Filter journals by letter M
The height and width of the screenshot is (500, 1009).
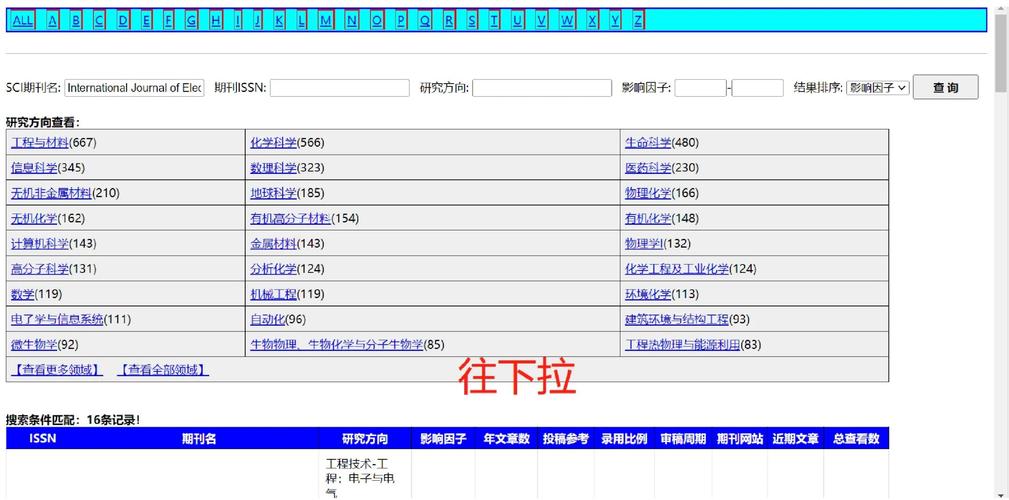(x=326, y=21)
